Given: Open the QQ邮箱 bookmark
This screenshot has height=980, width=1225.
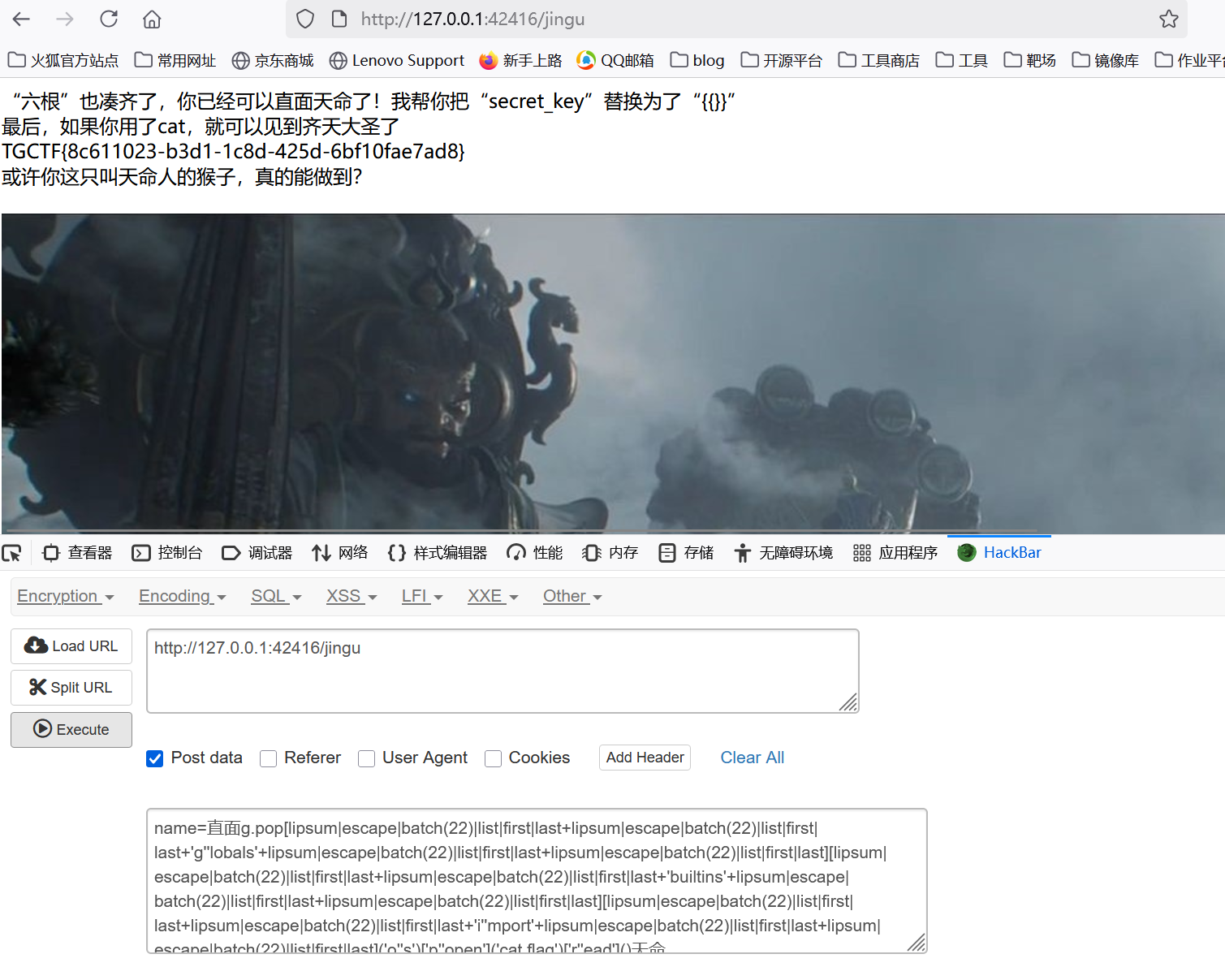Looking at the screenshot, I should (x=615, y=60).
